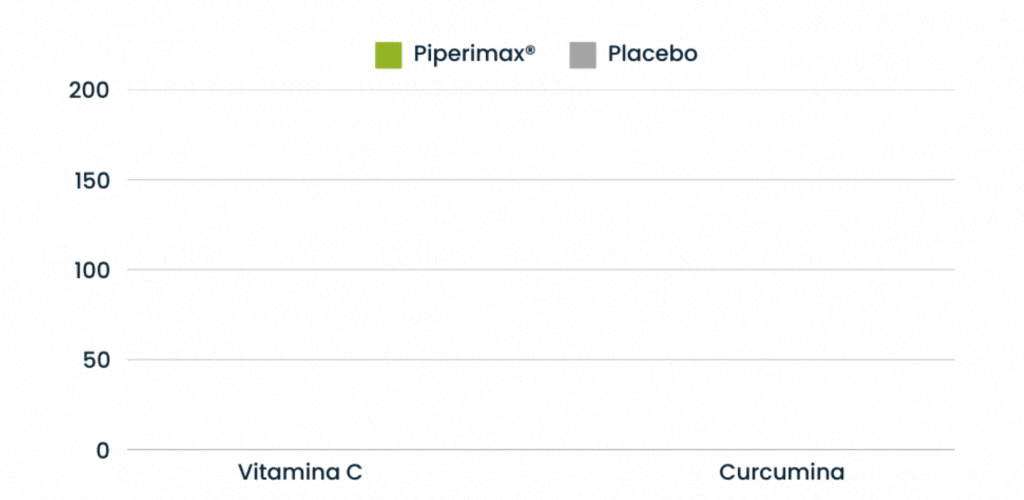Click the gridline at value 100
The width and height of the screenshot is (1024, 500).
pyautogui.click(x=540, y=270)
